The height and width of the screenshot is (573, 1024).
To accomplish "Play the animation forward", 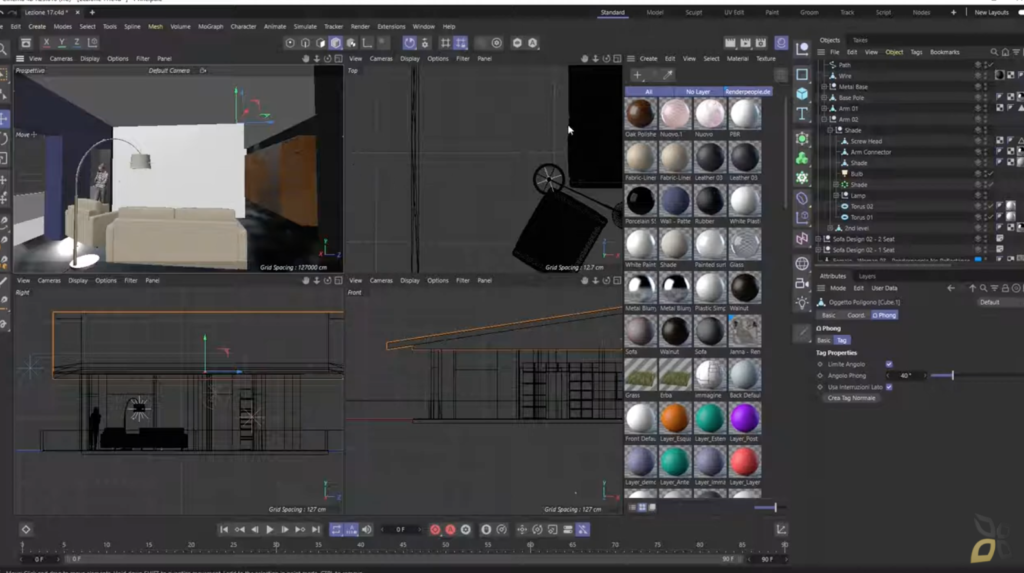I will coord(269,530).
